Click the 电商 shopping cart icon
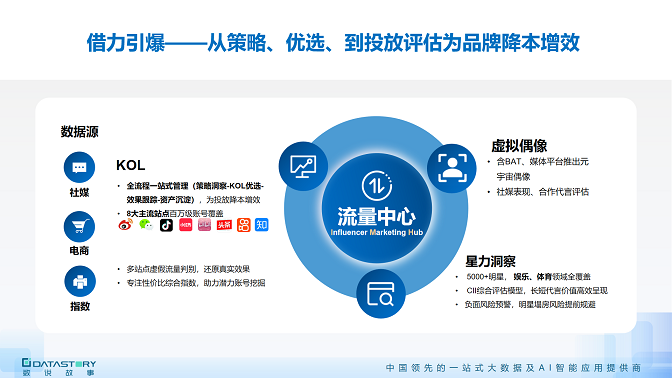Screen dimensions: 672x378 [79, 226]
